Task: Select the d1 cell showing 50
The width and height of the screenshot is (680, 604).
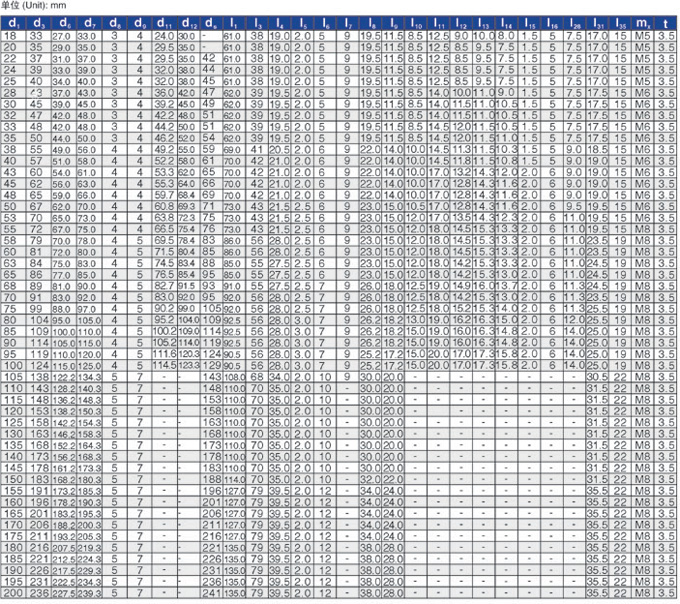Action: click(11, 206)
